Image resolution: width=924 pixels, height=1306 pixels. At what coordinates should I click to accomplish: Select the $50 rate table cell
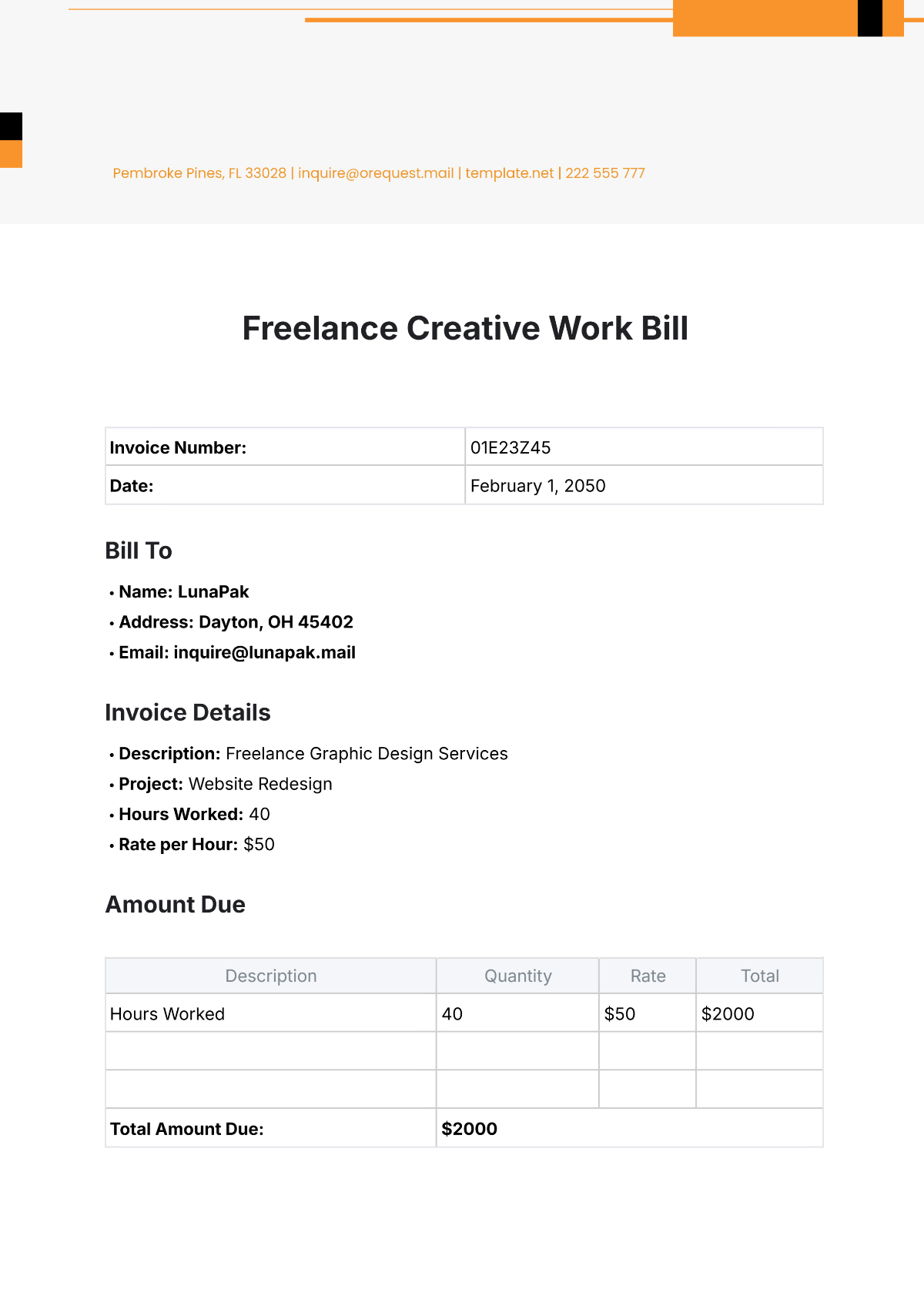[x=648, y=1013]
